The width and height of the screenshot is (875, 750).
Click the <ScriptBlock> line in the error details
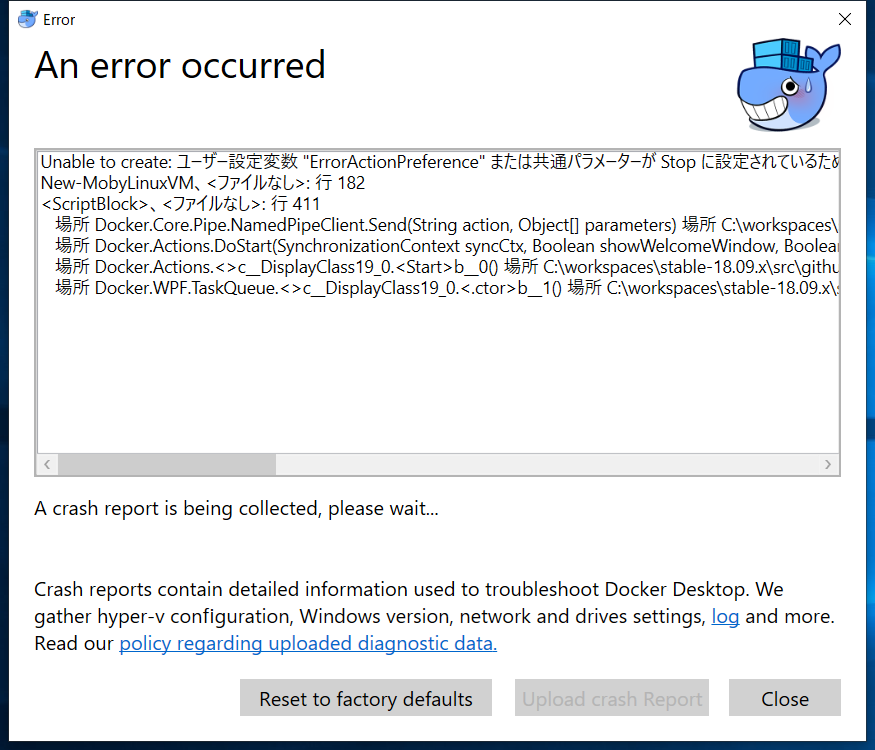tap(180, 204)
